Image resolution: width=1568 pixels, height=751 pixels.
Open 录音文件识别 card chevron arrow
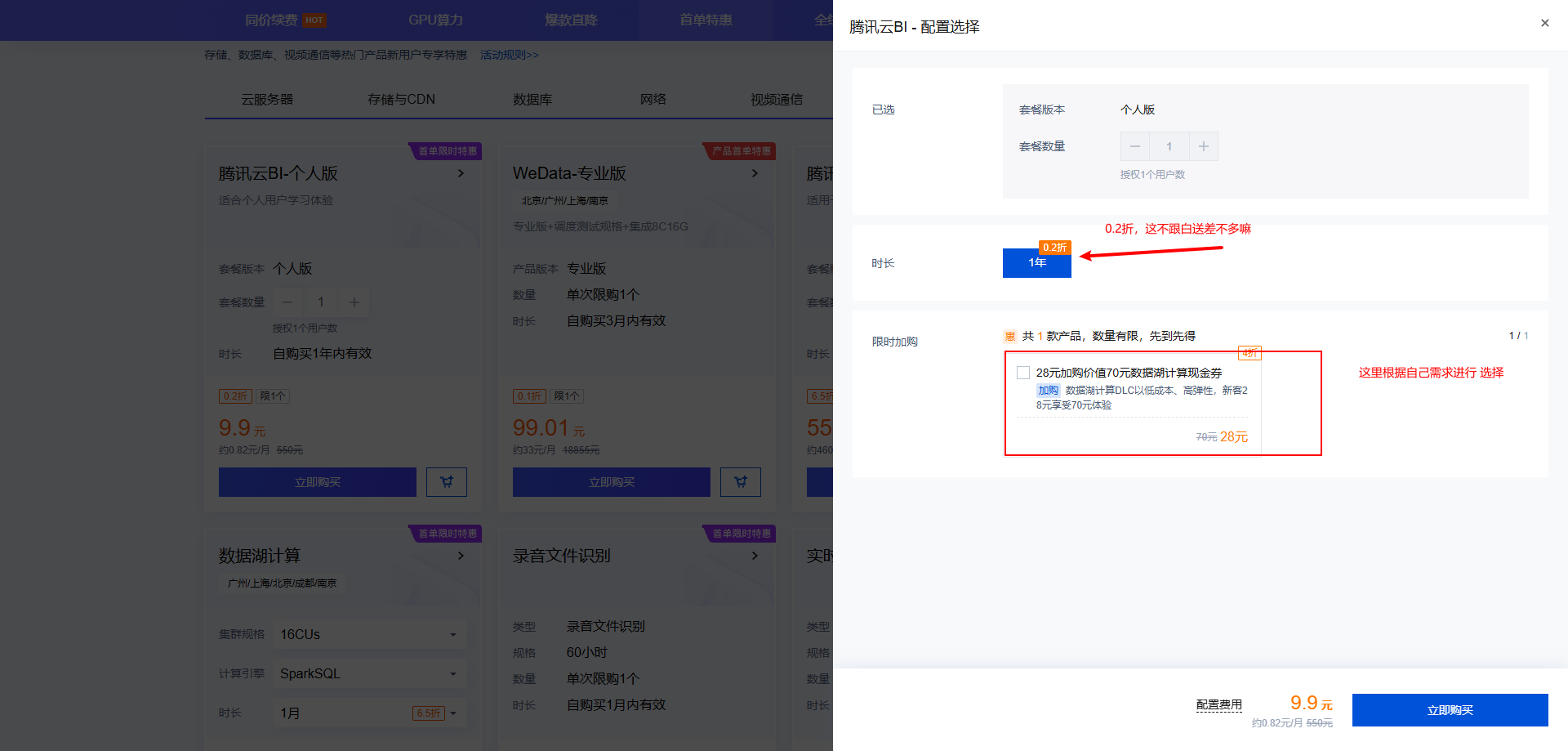(x=755, y=556)
